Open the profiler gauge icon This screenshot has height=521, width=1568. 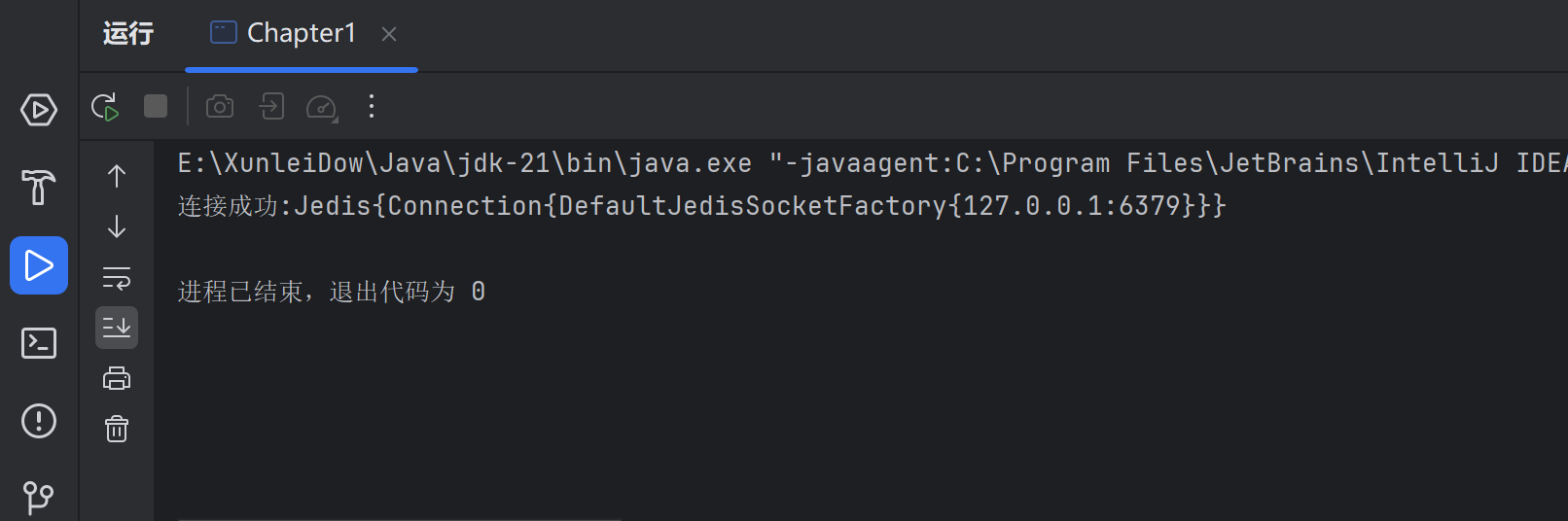[x=322, y=107]
